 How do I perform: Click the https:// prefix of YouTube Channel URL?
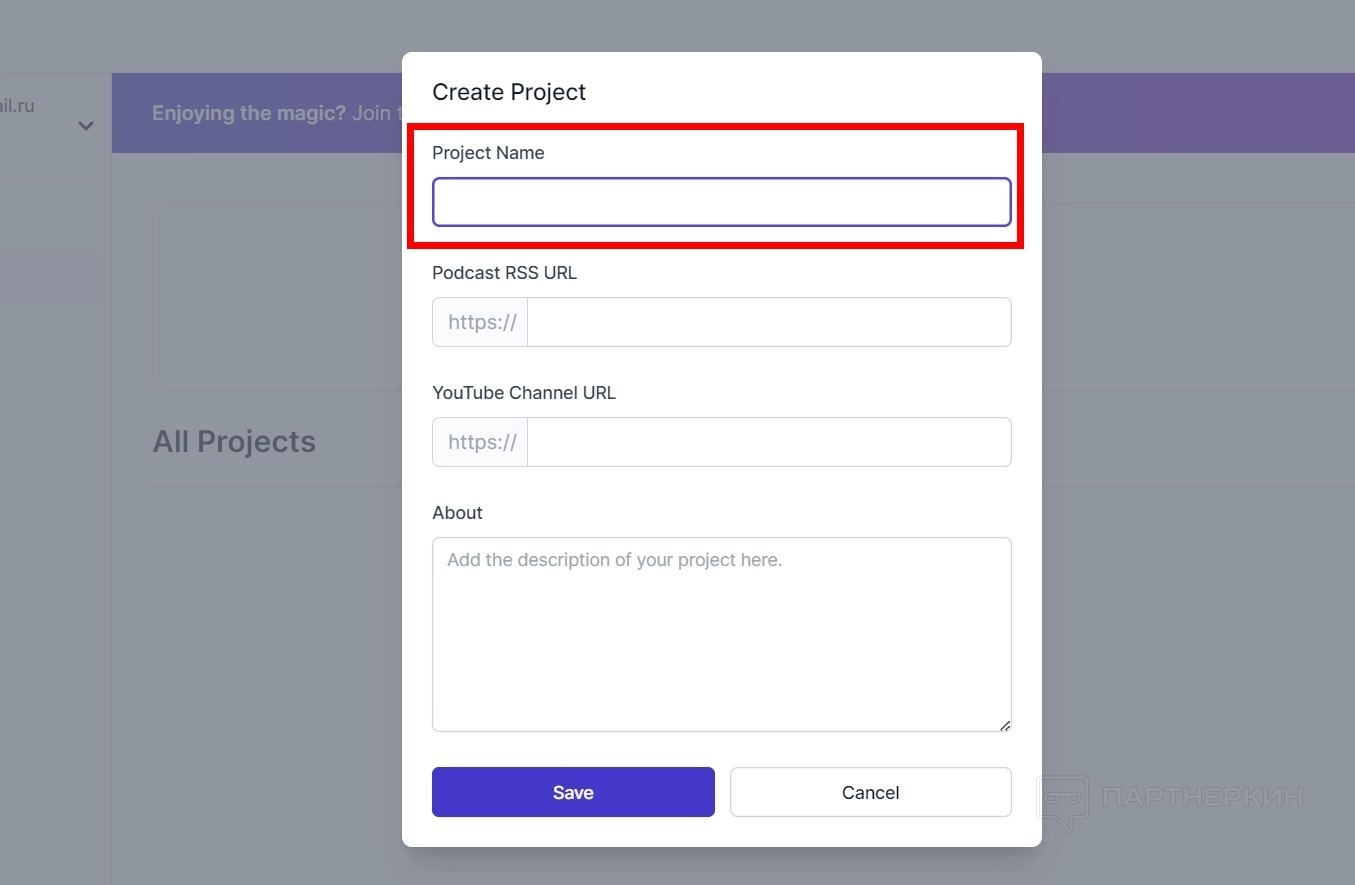tap(481, 442)
